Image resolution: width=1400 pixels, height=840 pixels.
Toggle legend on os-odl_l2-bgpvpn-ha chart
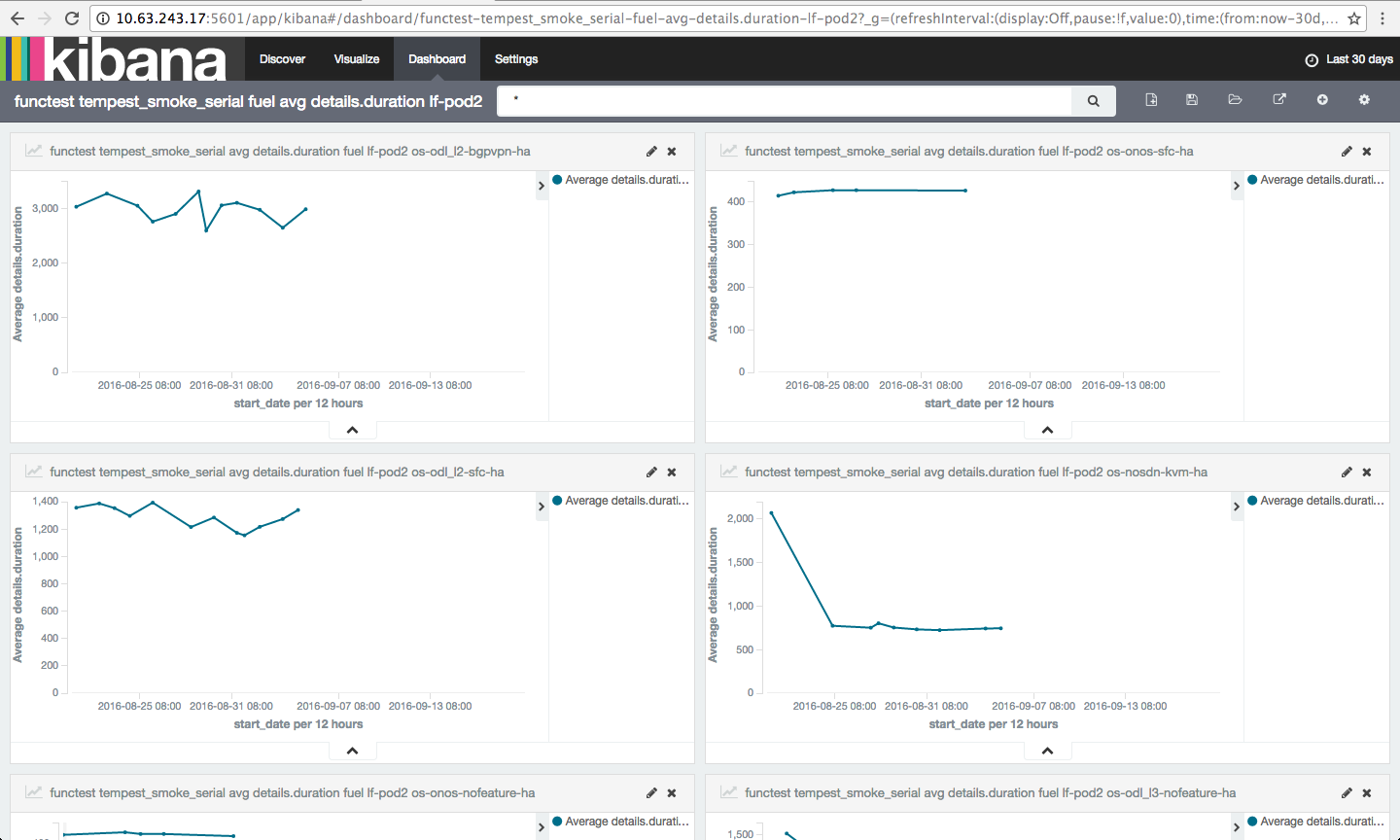point(542,186)
